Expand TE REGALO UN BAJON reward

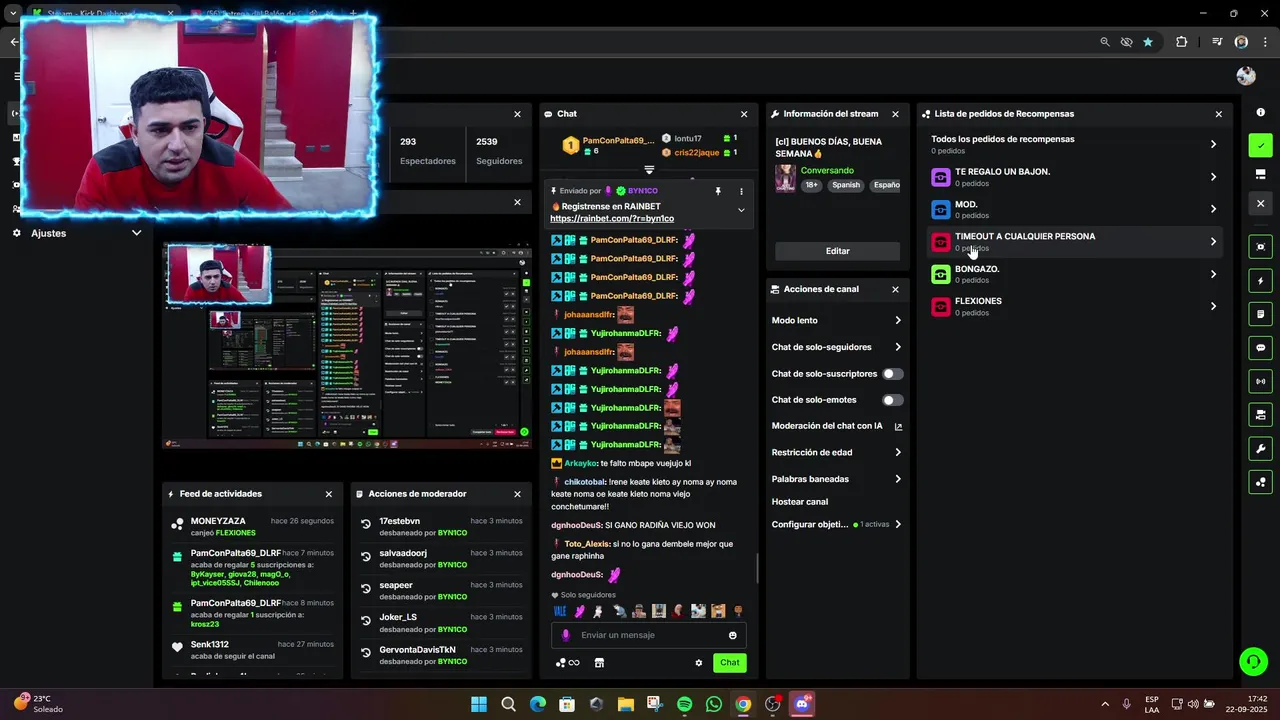(1074, 177)
